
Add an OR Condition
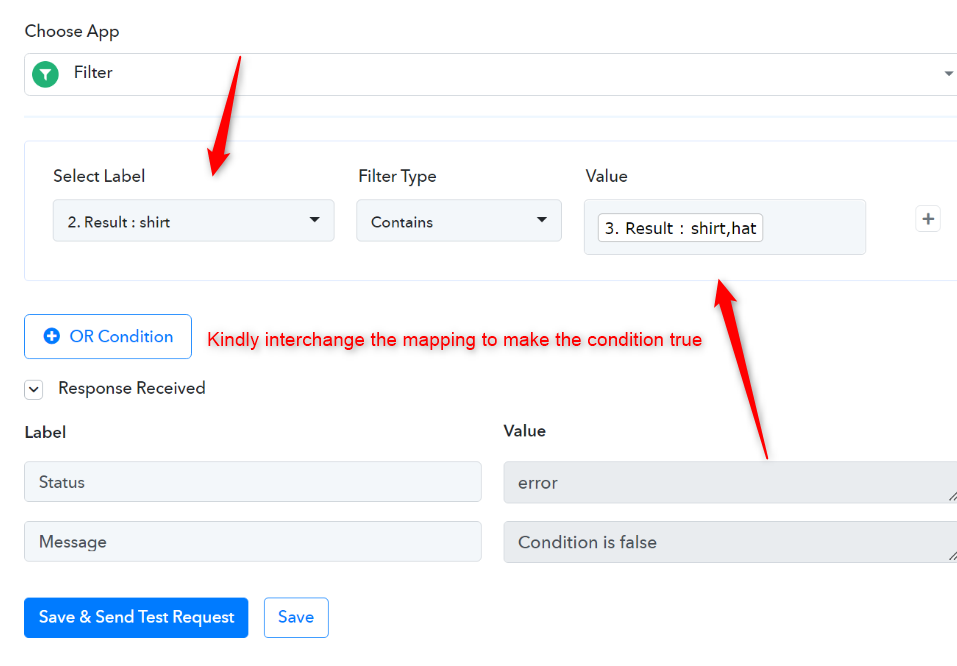(x=108, y=336)
